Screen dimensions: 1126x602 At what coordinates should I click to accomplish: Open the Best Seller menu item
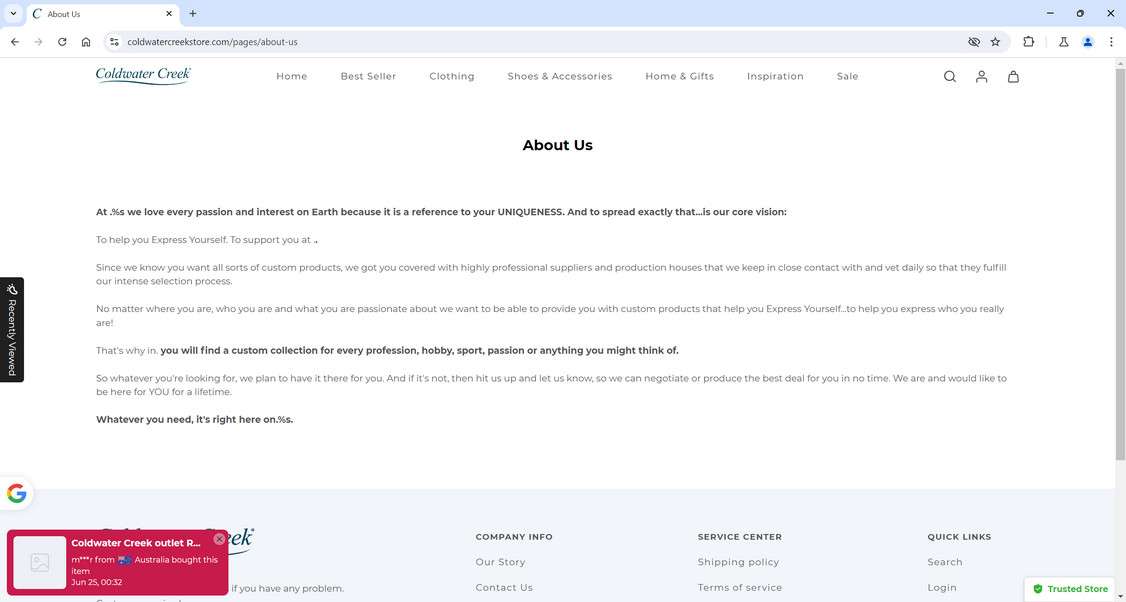coord(368,76)
